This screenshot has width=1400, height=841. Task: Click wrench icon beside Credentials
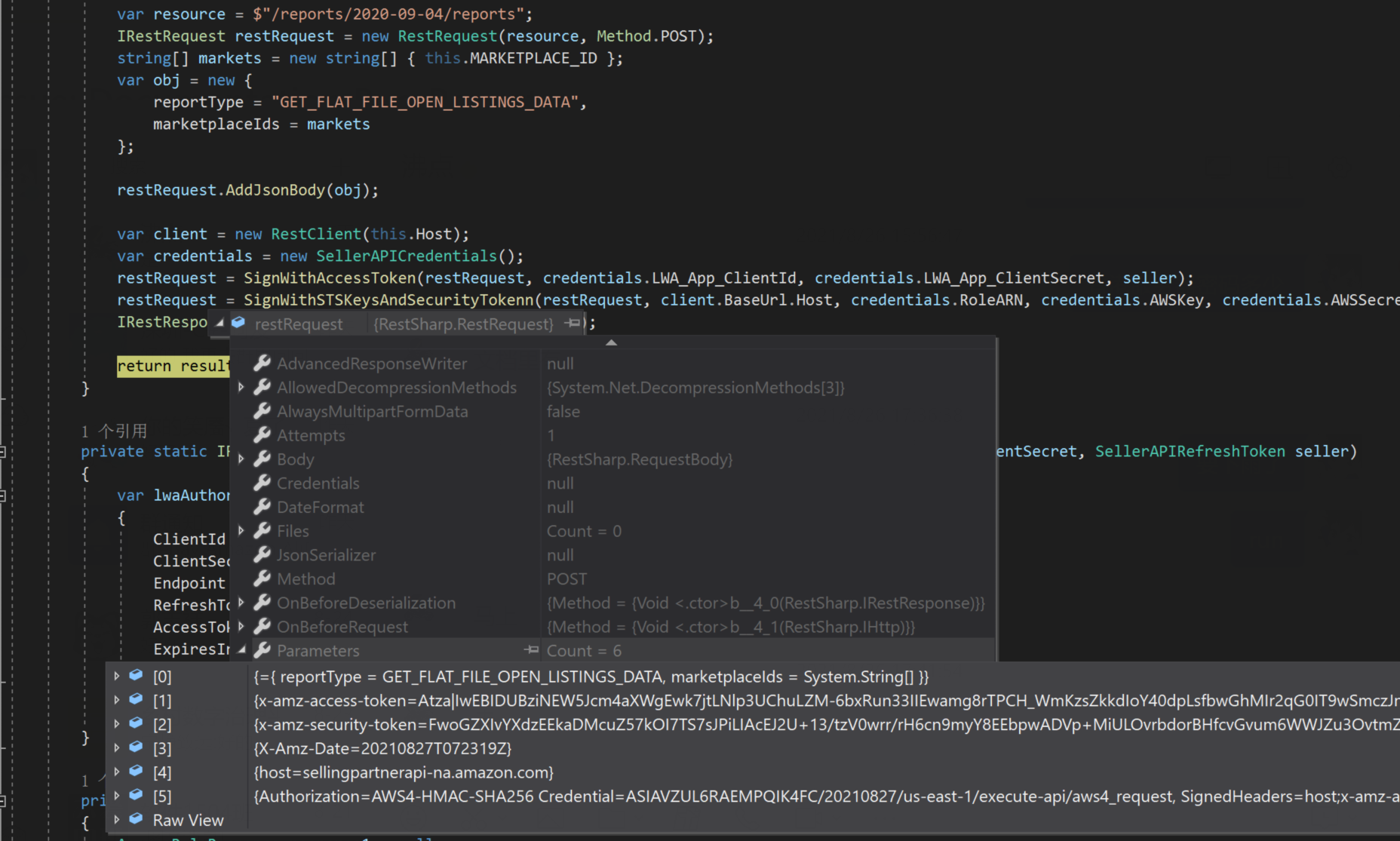[262, 483]
